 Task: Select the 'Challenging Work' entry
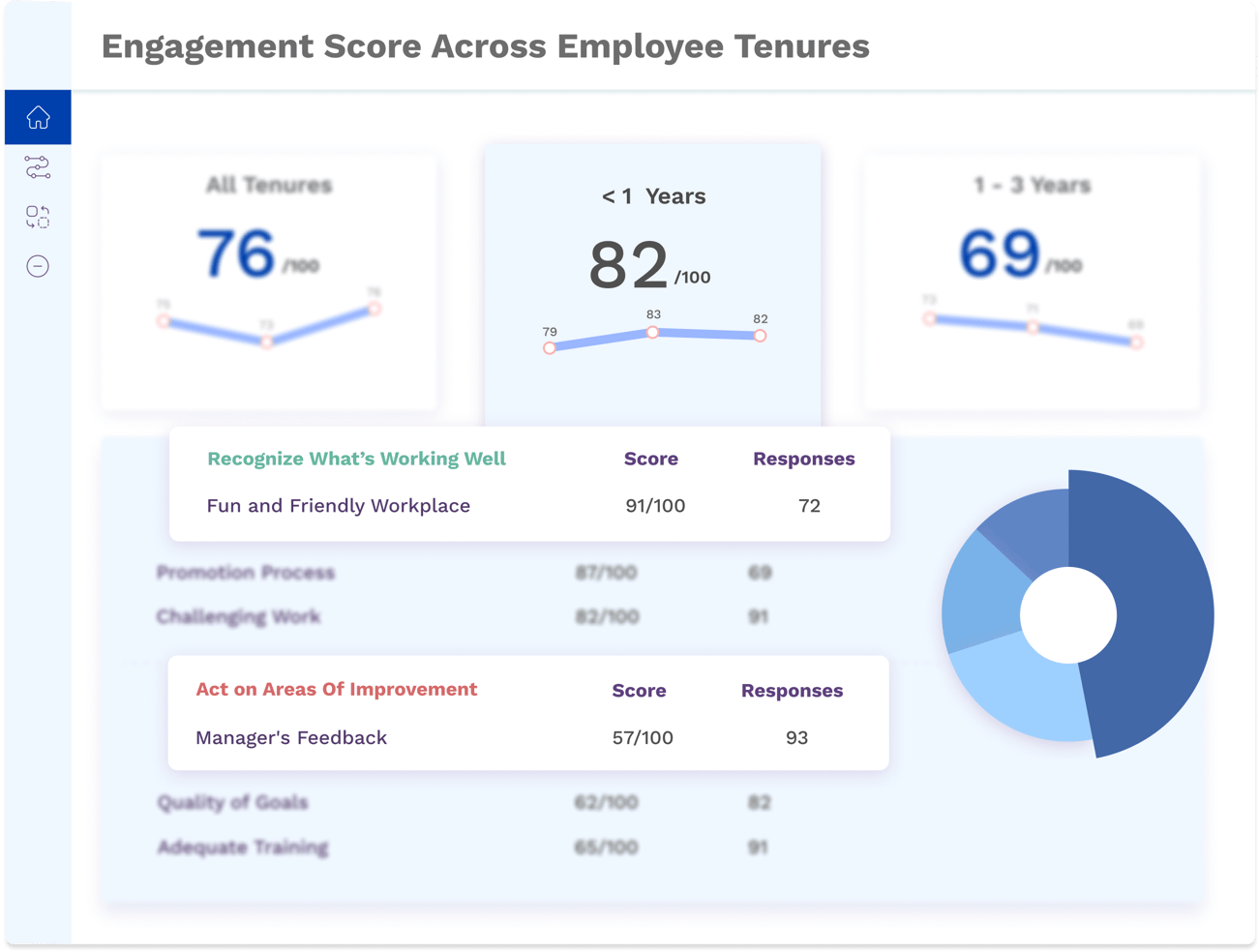click(241, 616)
